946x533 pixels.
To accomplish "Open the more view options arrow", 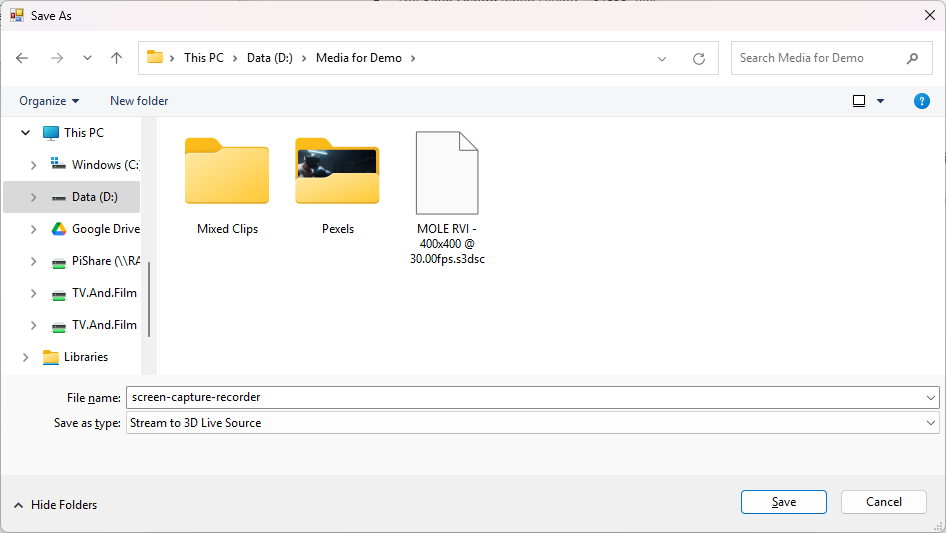I will [x=880, y=101].
